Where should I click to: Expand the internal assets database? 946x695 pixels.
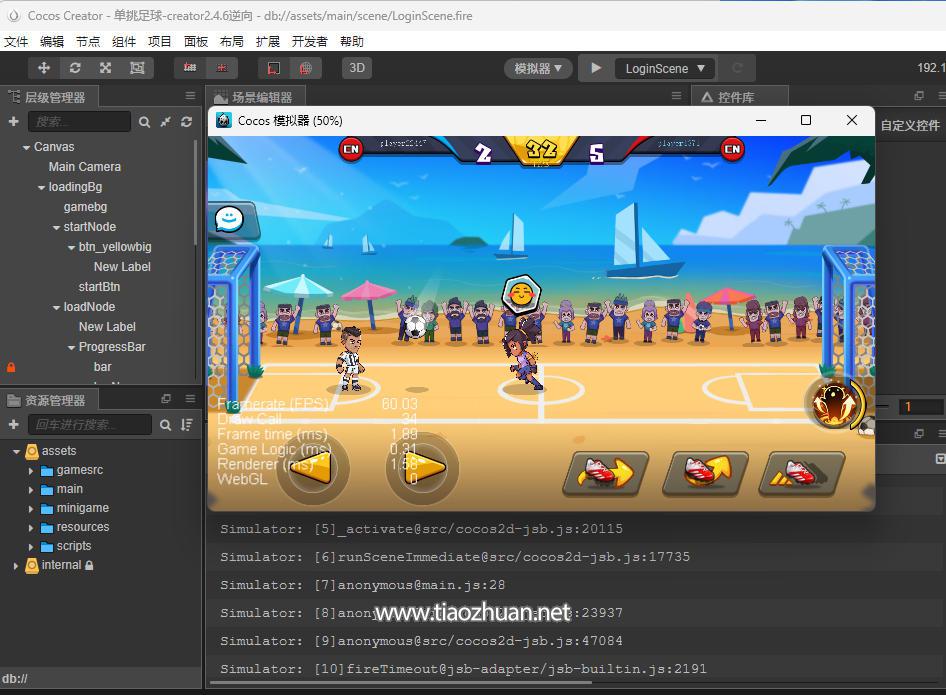(16, 566)
